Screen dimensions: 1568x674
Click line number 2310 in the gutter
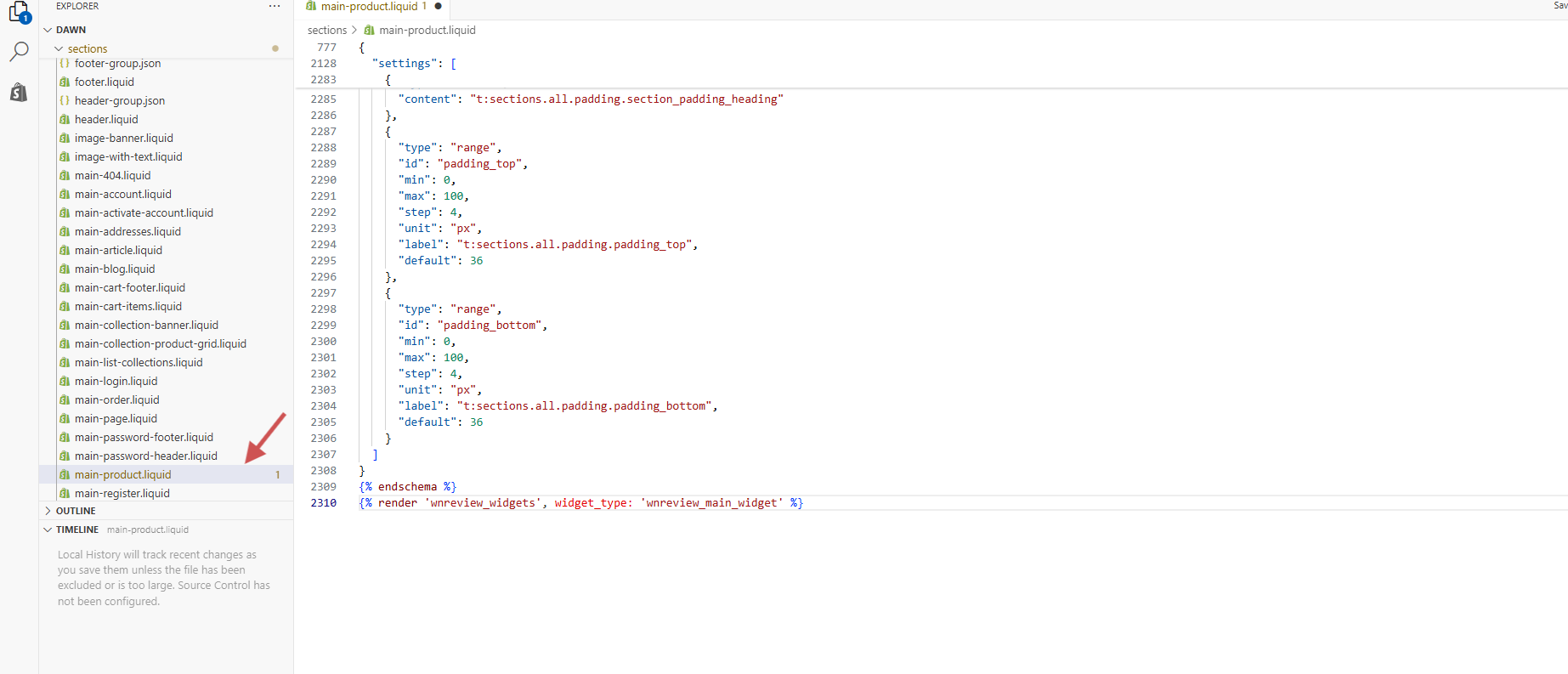323,503
